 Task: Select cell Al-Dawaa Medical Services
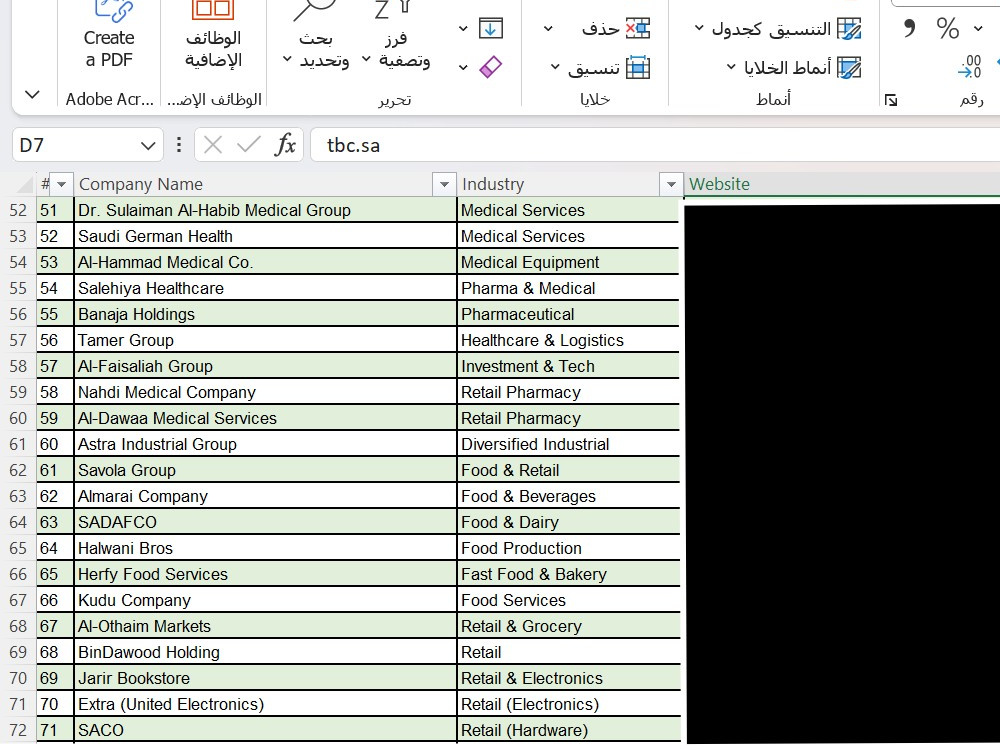(x=265, y=418)
